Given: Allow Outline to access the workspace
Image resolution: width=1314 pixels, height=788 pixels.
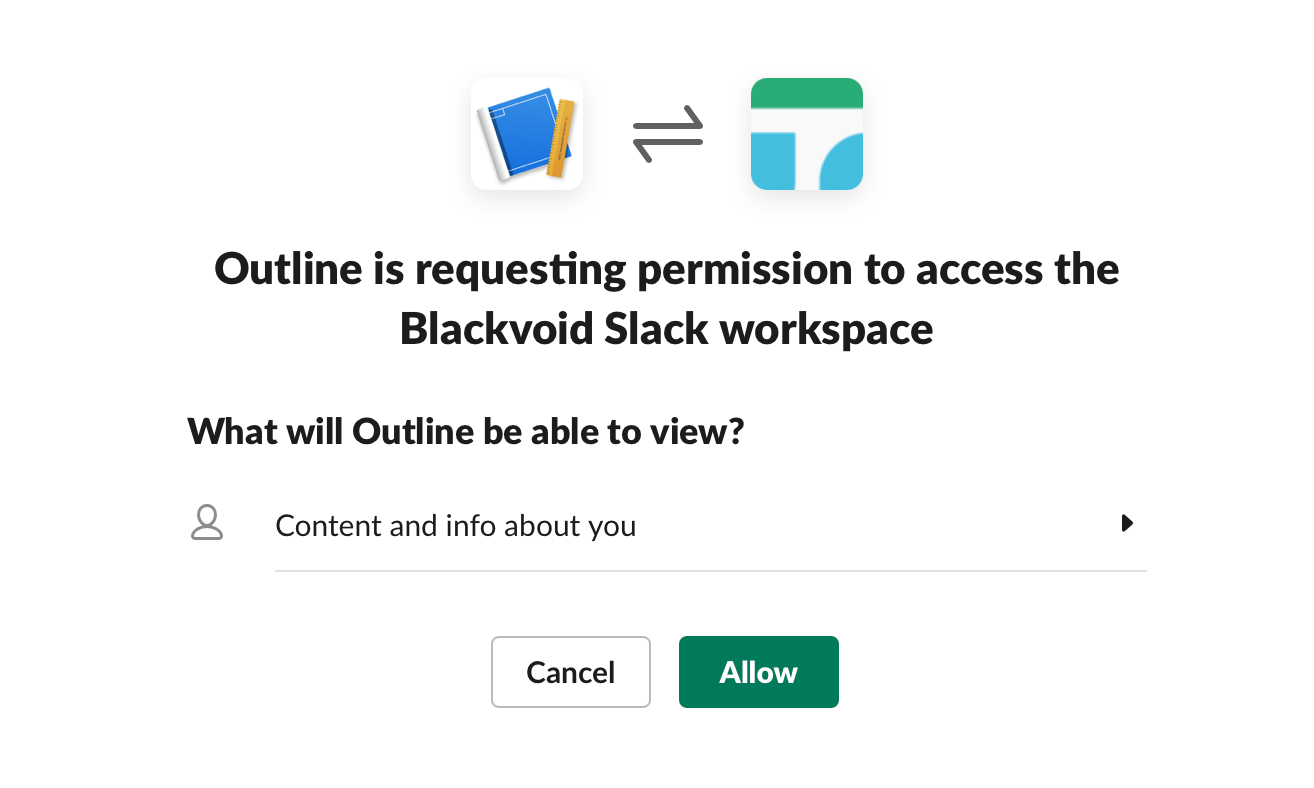Looking at the screenshot, I should (758, 672).
